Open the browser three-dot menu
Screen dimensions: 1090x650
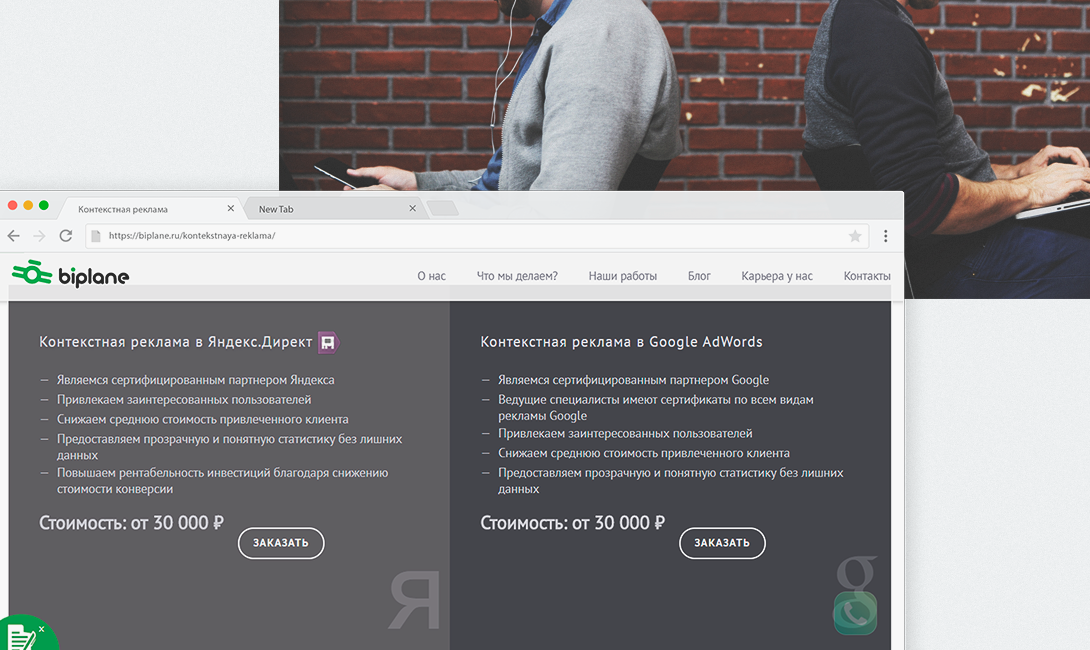(x=886, y=236)
